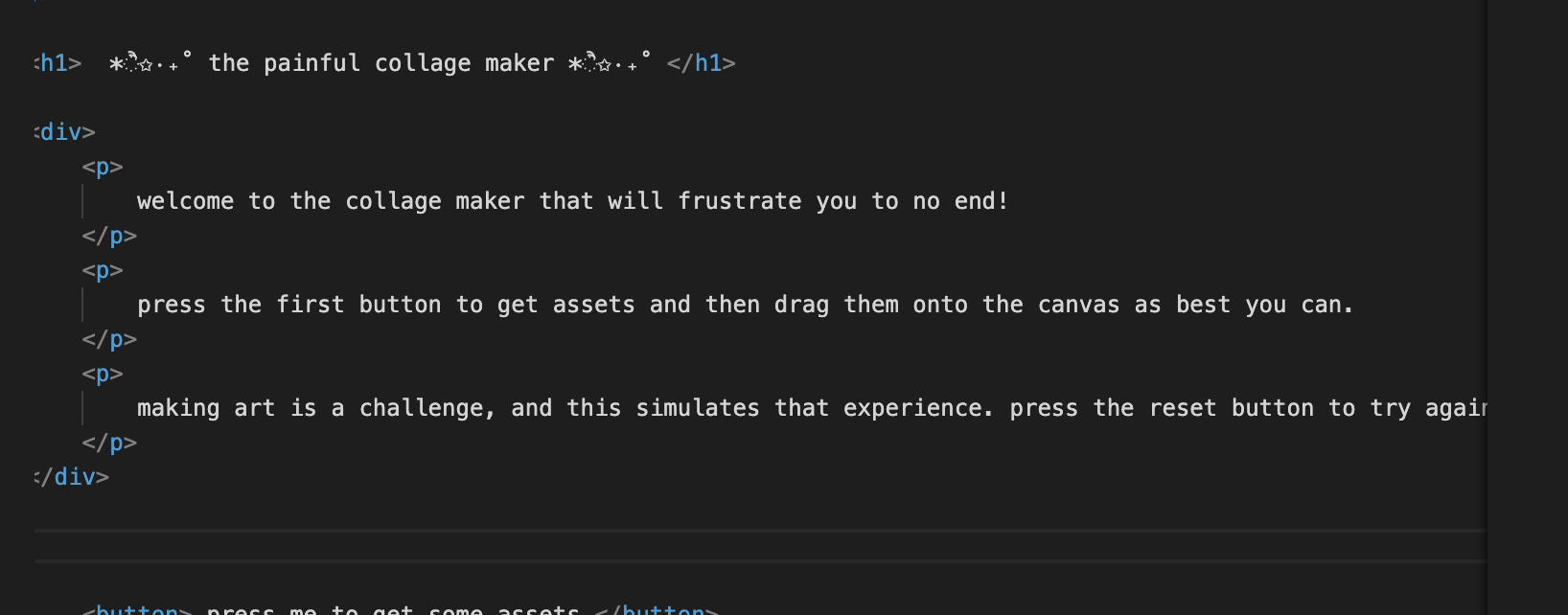This screenshot has height=615, width=1568.
Task: Click the word "assets" in the press-the-first-button line
Action: pos(593,305)
